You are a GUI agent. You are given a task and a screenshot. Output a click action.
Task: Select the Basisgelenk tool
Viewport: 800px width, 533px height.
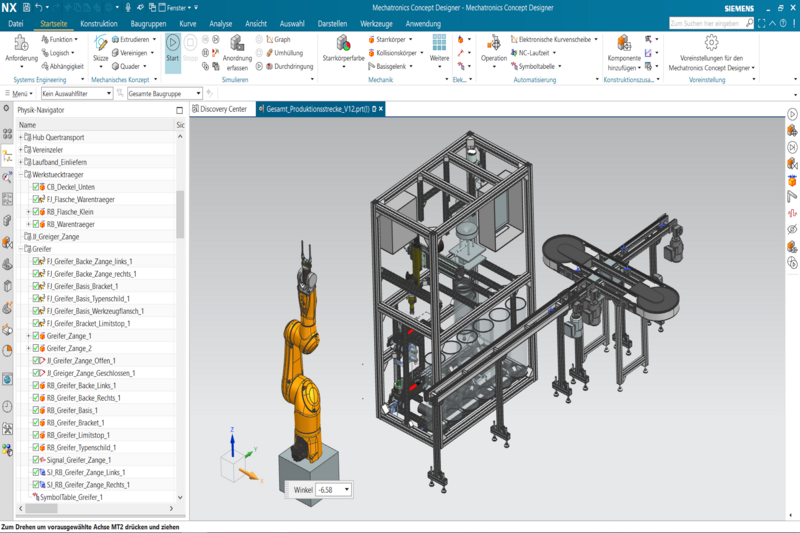(390, 66)
